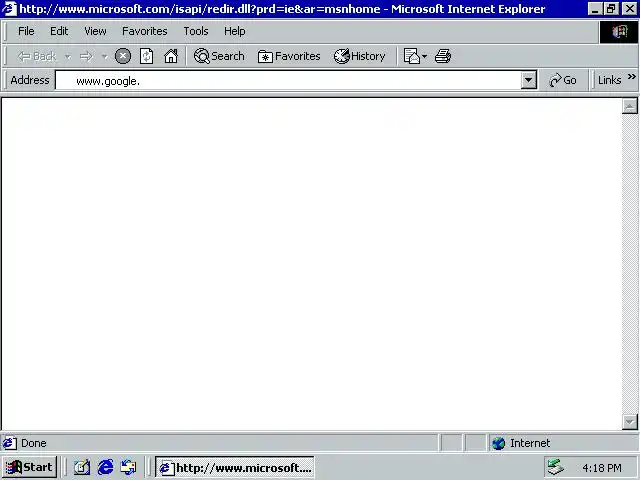
Task: Open the Edit menu
Action: tap(59, 31)
